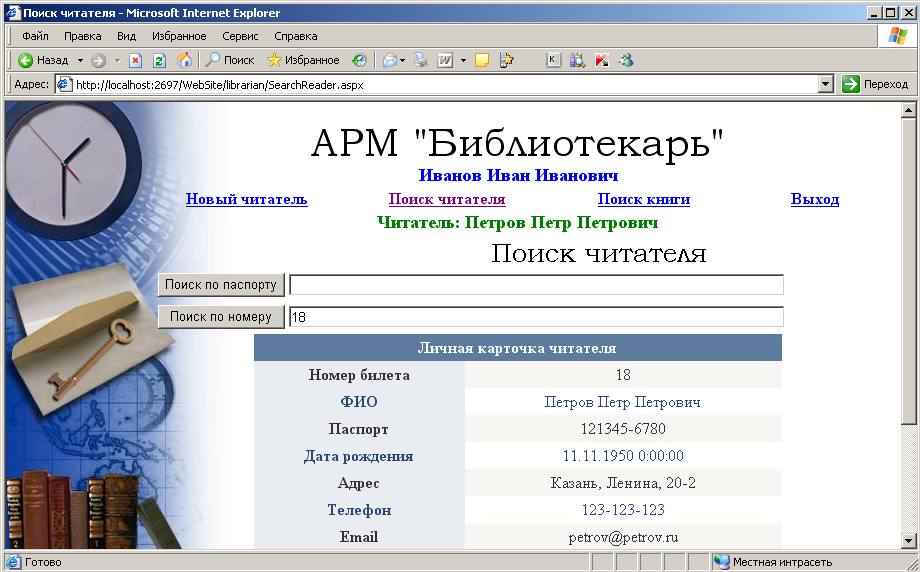Expand the Word edit dropdown arrow

click(x=463, y=60)
